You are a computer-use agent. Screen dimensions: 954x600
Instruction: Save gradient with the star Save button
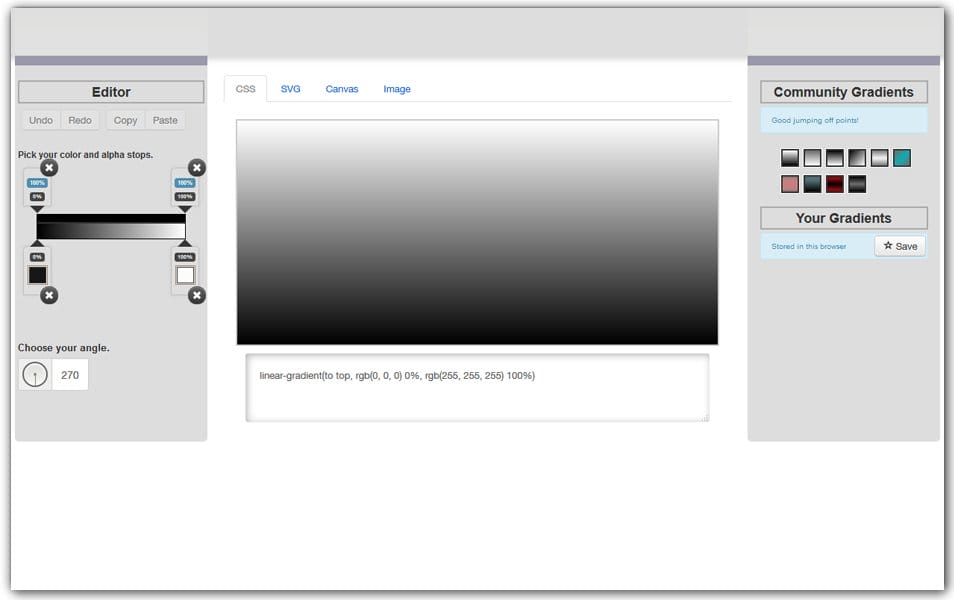900,246
